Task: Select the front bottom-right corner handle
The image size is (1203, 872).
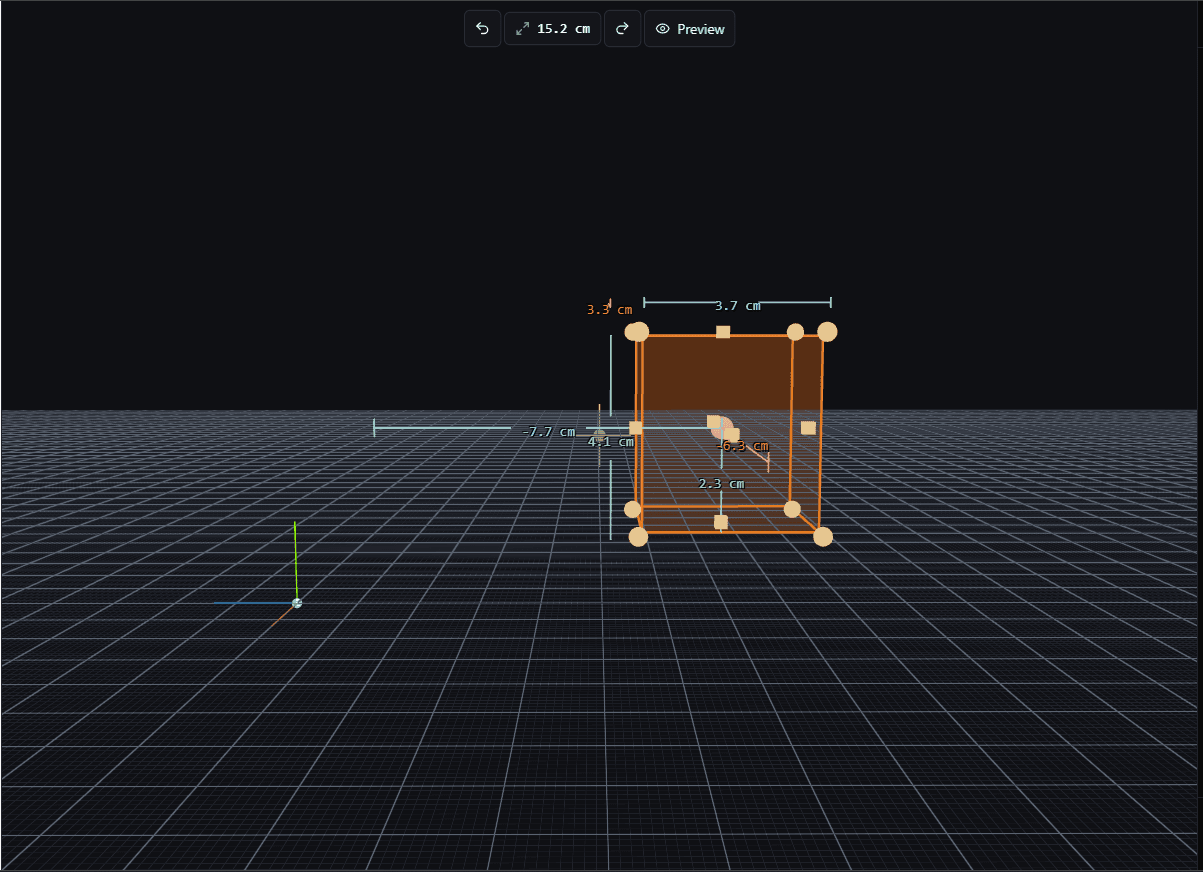Action: pos(823,537)
